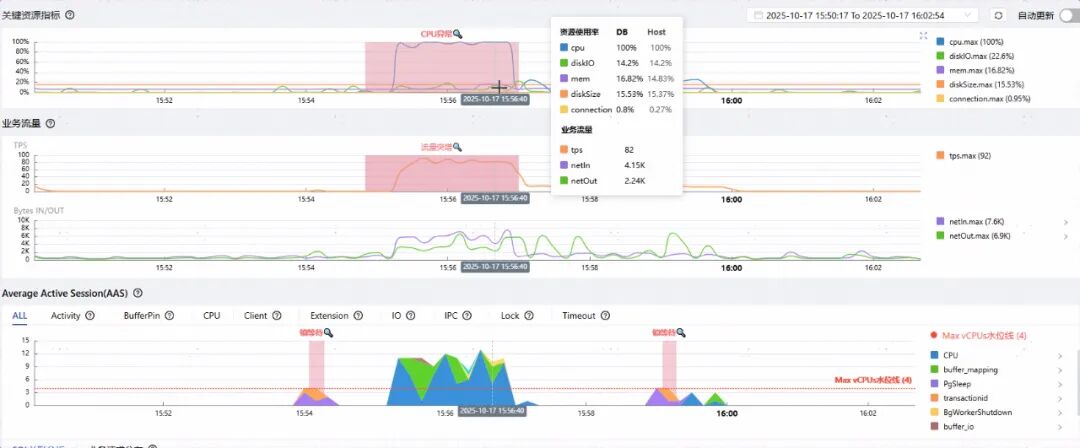Expand transactionid chevron in AAS legend
Viewport: 1080px width, 448px height.
(1059, 398)
